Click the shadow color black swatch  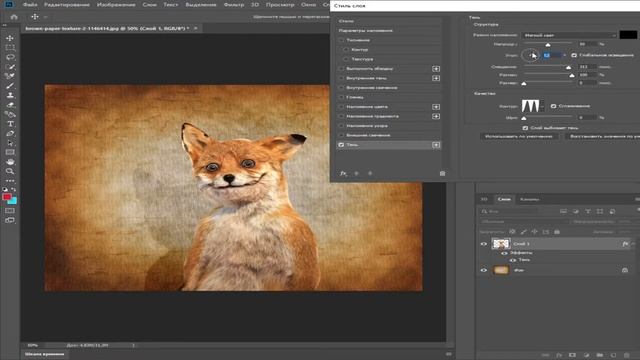point(628,35)
